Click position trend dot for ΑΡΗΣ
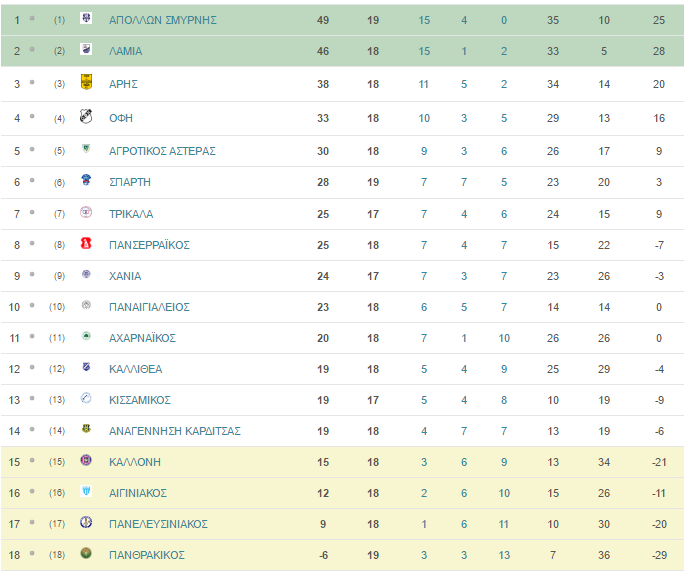 point(32,82)
